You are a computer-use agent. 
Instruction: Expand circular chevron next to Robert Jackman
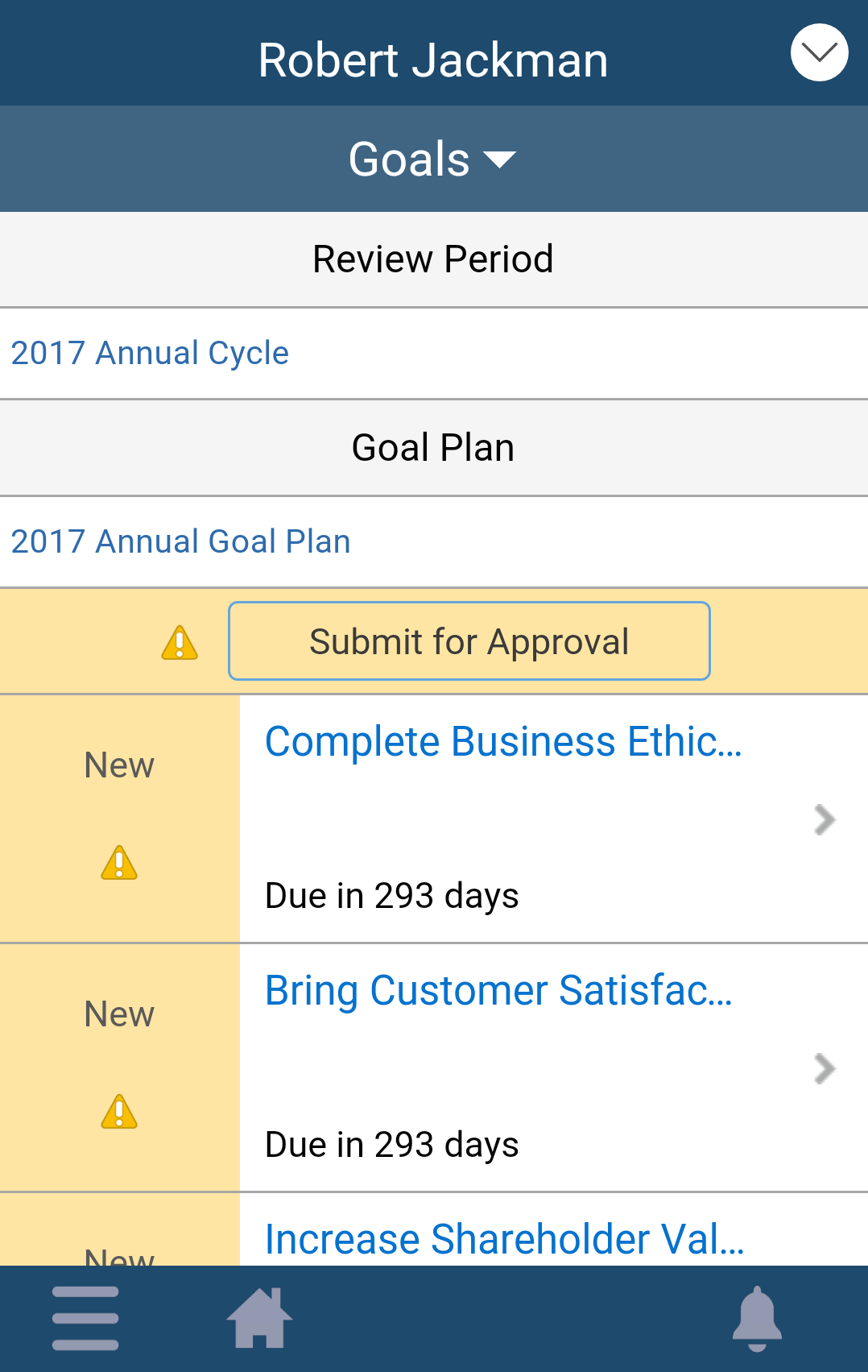pos(820,53)
